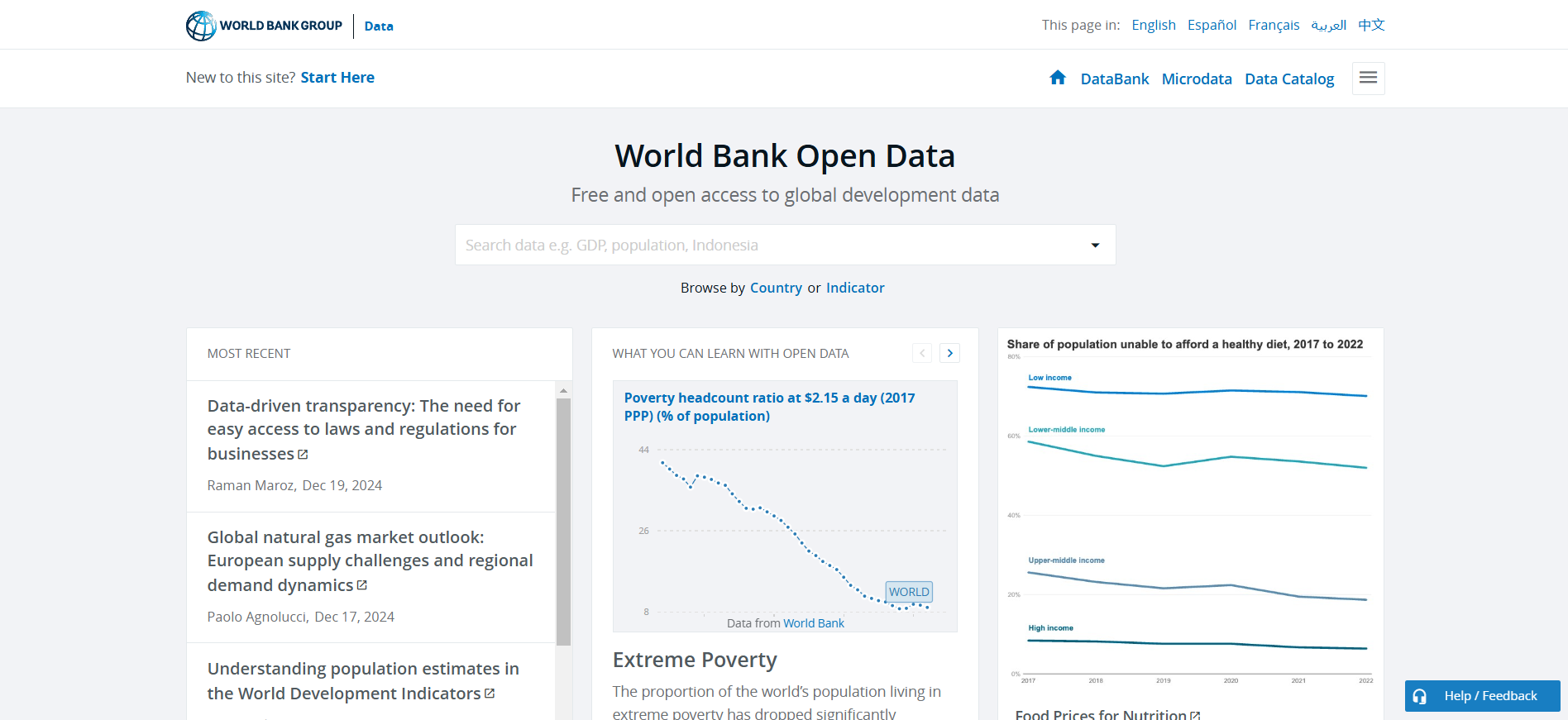Click the Most Recent list scrollbar thumb
Image resolution: width=1568 pixels, height=720 pixels.
point(563,522)
